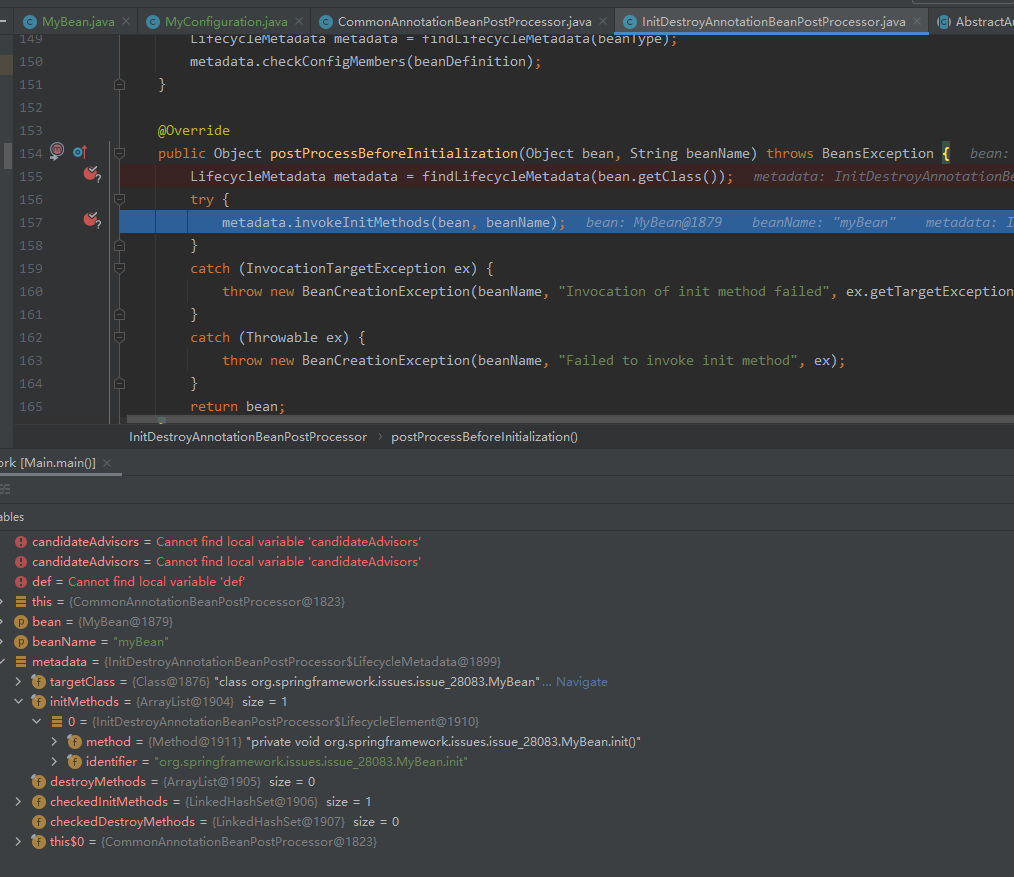Image resolution: width=1014 pixels, height=877 pixels.
Task: Click 'metadata.checkConfigMembers' on line 150
Action: click(x=297, y=61)
